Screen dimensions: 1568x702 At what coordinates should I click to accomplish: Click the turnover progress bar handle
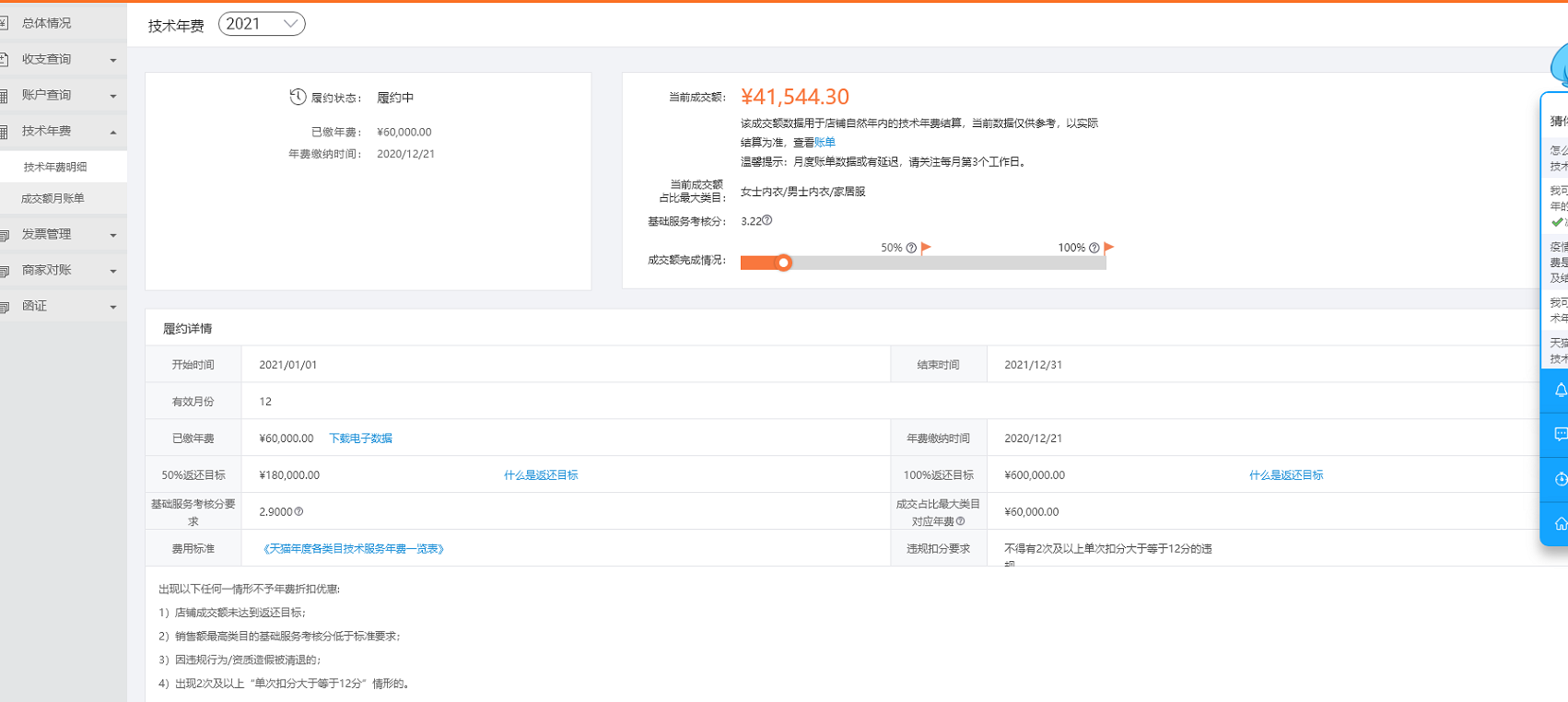783,263
